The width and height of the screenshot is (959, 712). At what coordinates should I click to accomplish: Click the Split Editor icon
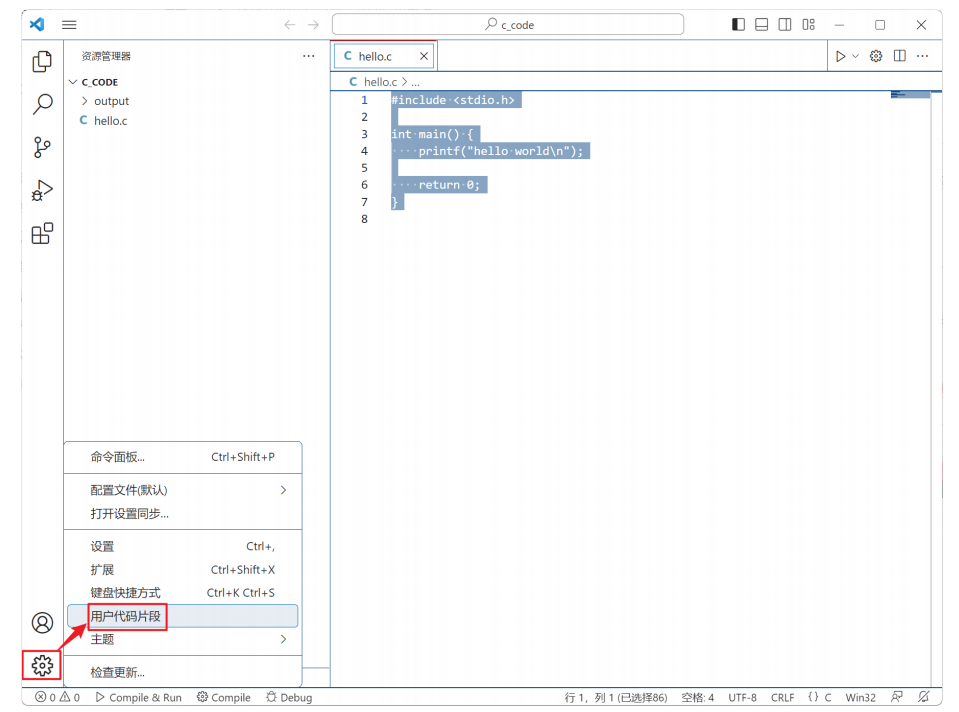900,56
